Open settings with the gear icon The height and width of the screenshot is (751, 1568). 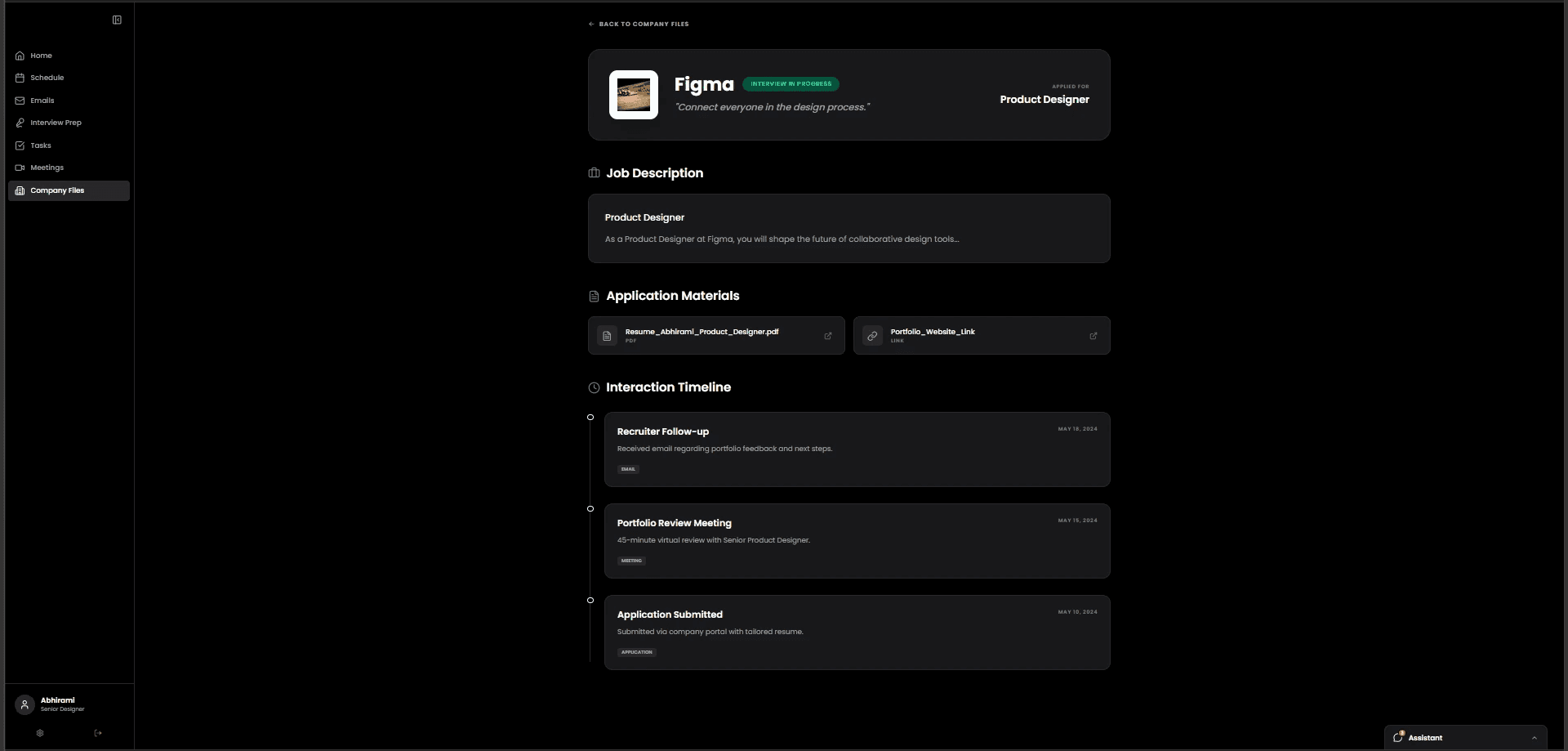coord(40,733)
